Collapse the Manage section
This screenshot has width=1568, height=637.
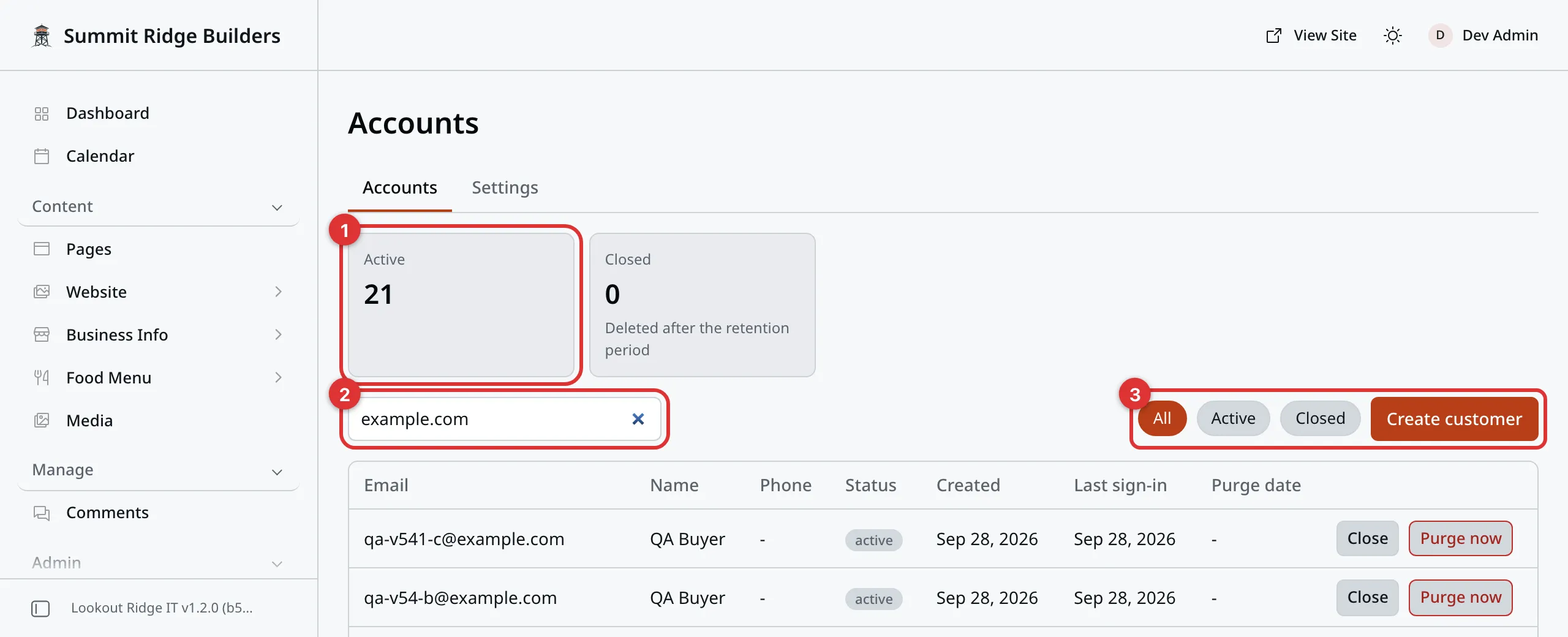click(277, 472)
